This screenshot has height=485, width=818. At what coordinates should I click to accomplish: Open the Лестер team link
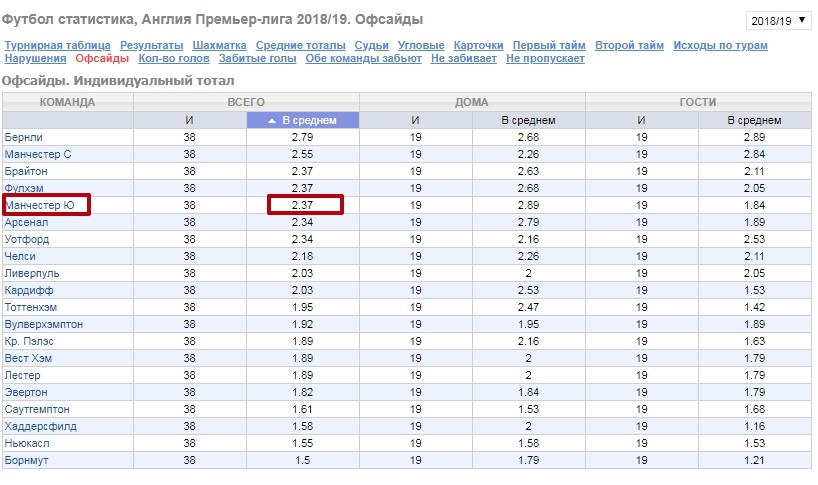[22, 375]
